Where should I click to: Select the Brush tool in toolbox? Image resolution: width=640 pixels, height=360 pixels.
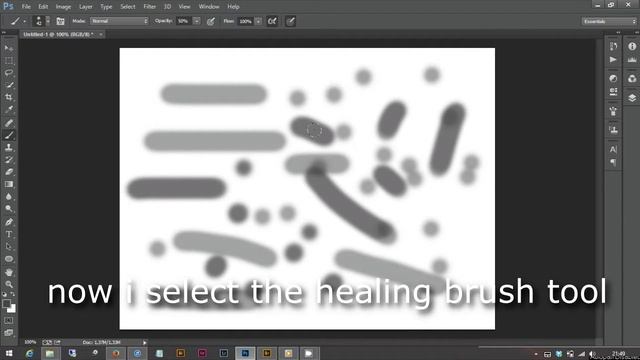[9, 135]
